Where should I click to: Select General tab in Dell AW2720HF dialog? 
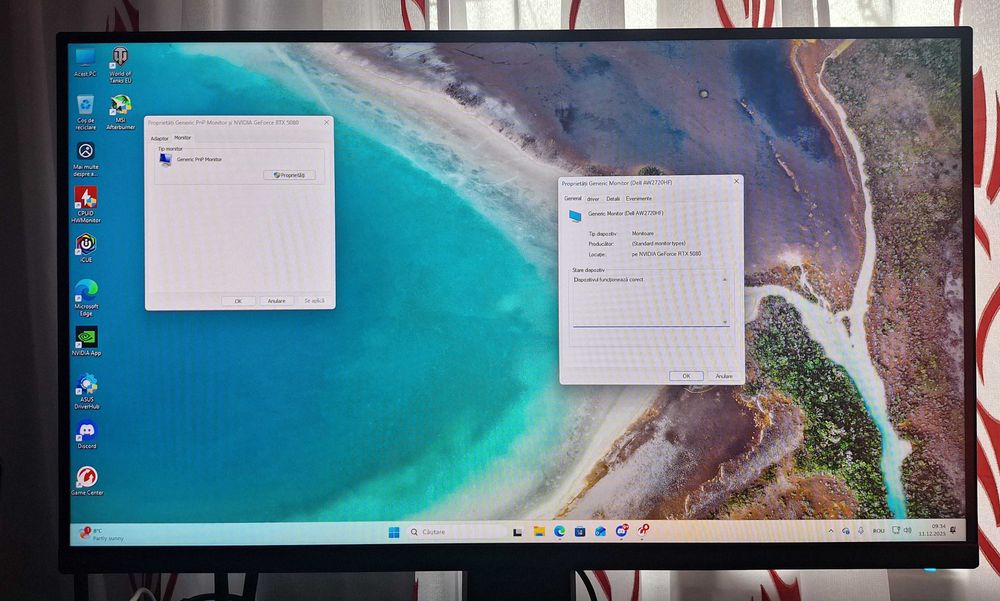(x=573, y=198)
